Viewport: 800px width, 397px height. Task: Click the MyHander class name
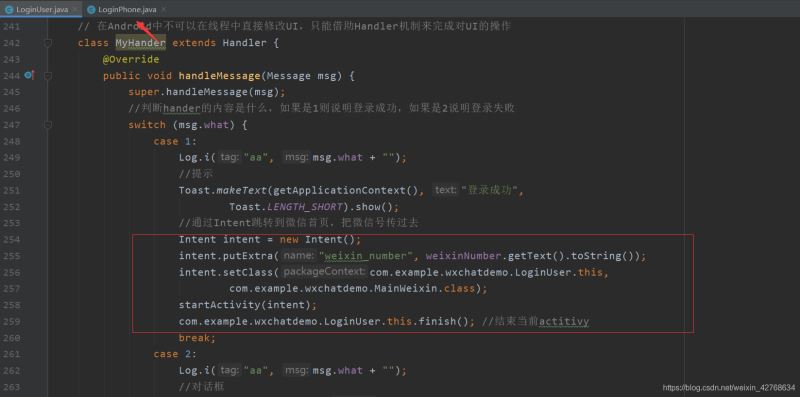pos(140,43)
